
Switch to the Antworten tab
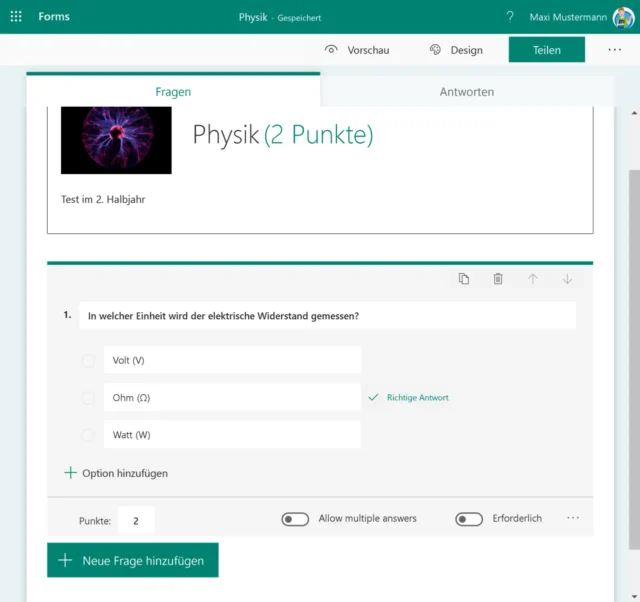tap(467, 92)
